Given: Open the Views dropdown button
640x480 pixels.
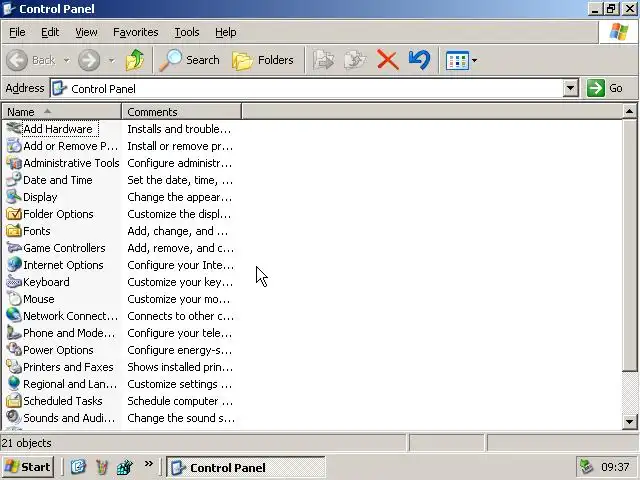Looking at the screenshot, I should click(x=461, y=60).
